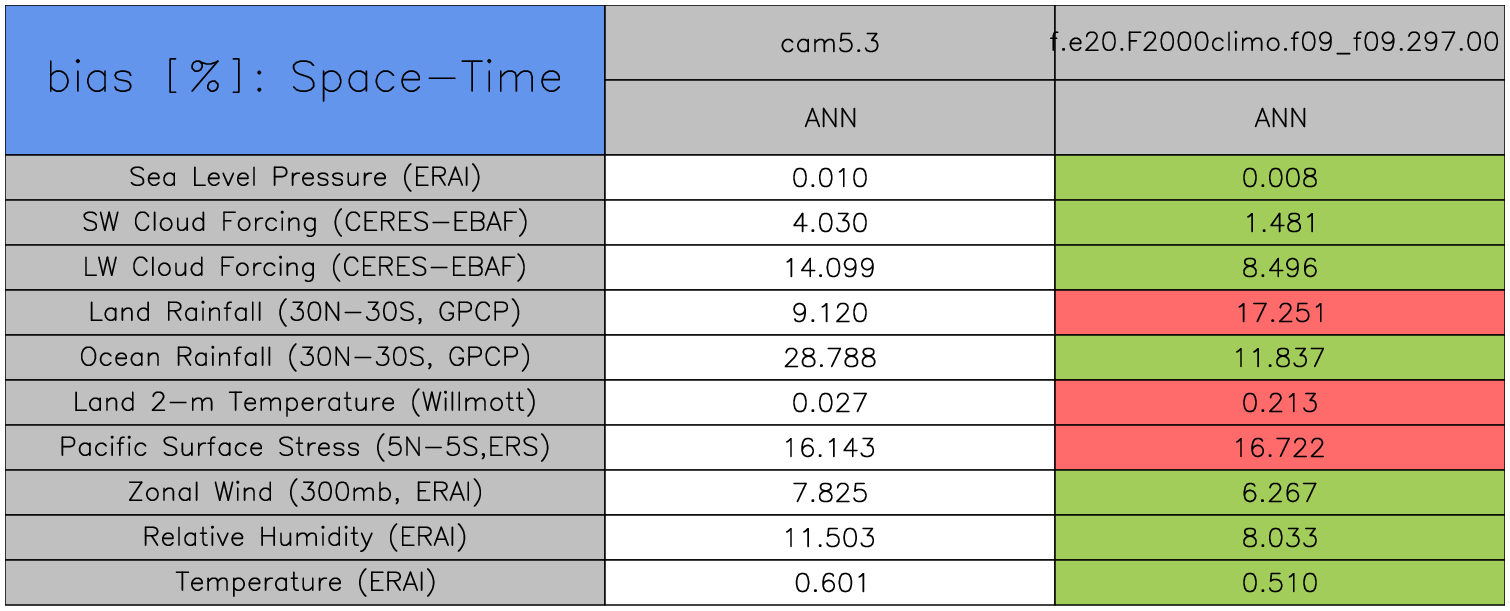Select the red cell with value 0.213
1510x611 pixels.
(1280, 403)
